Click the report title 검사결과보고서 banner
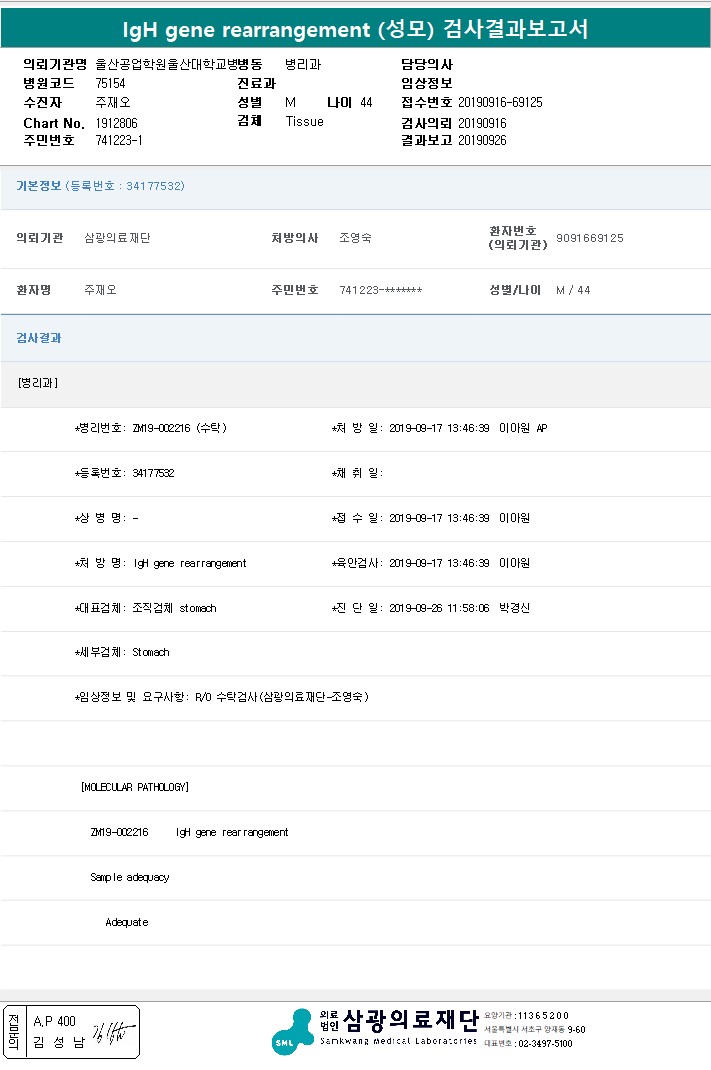Viewport: 711px width, 1070px height. pos(355,30)
